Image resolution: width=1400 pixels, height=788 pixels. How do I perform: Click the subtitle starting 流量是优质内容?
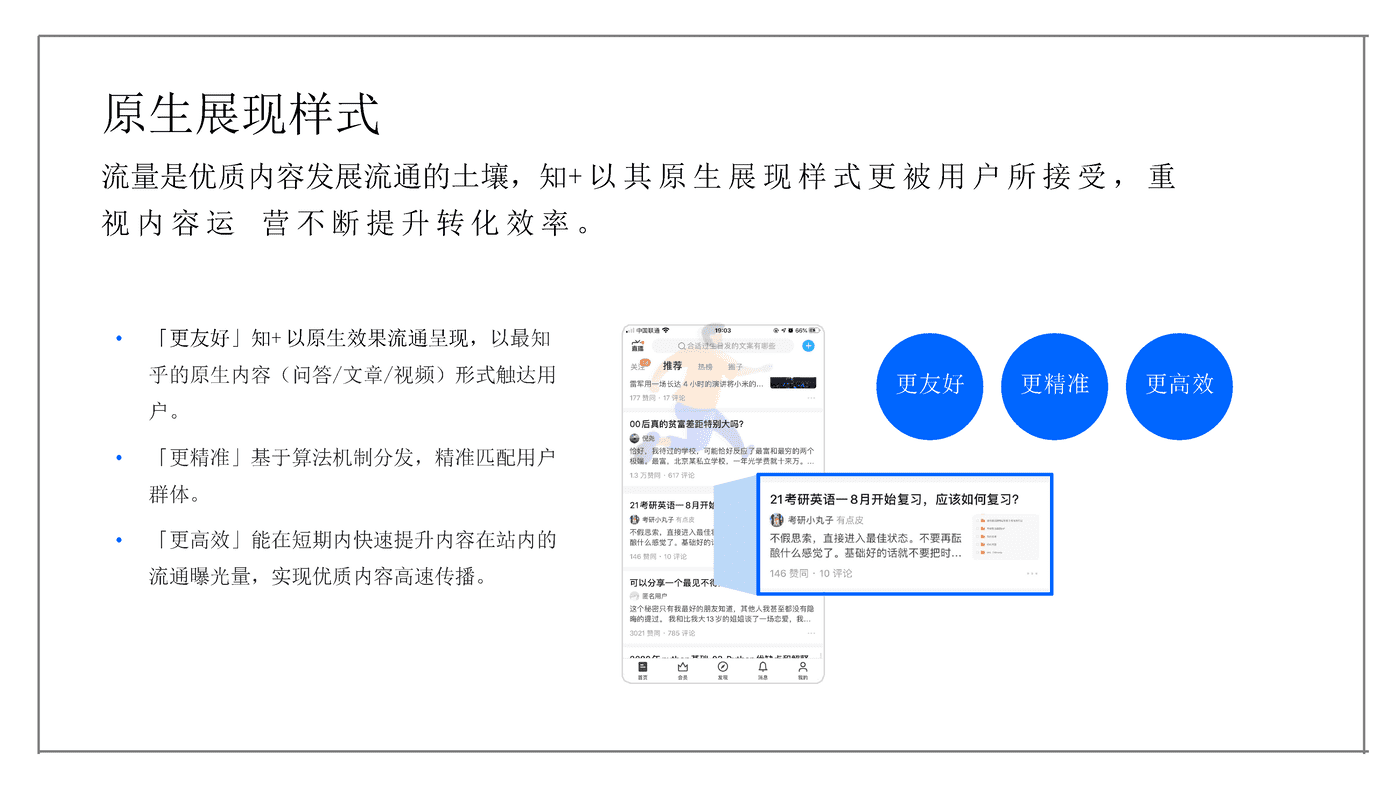[638, 200]
